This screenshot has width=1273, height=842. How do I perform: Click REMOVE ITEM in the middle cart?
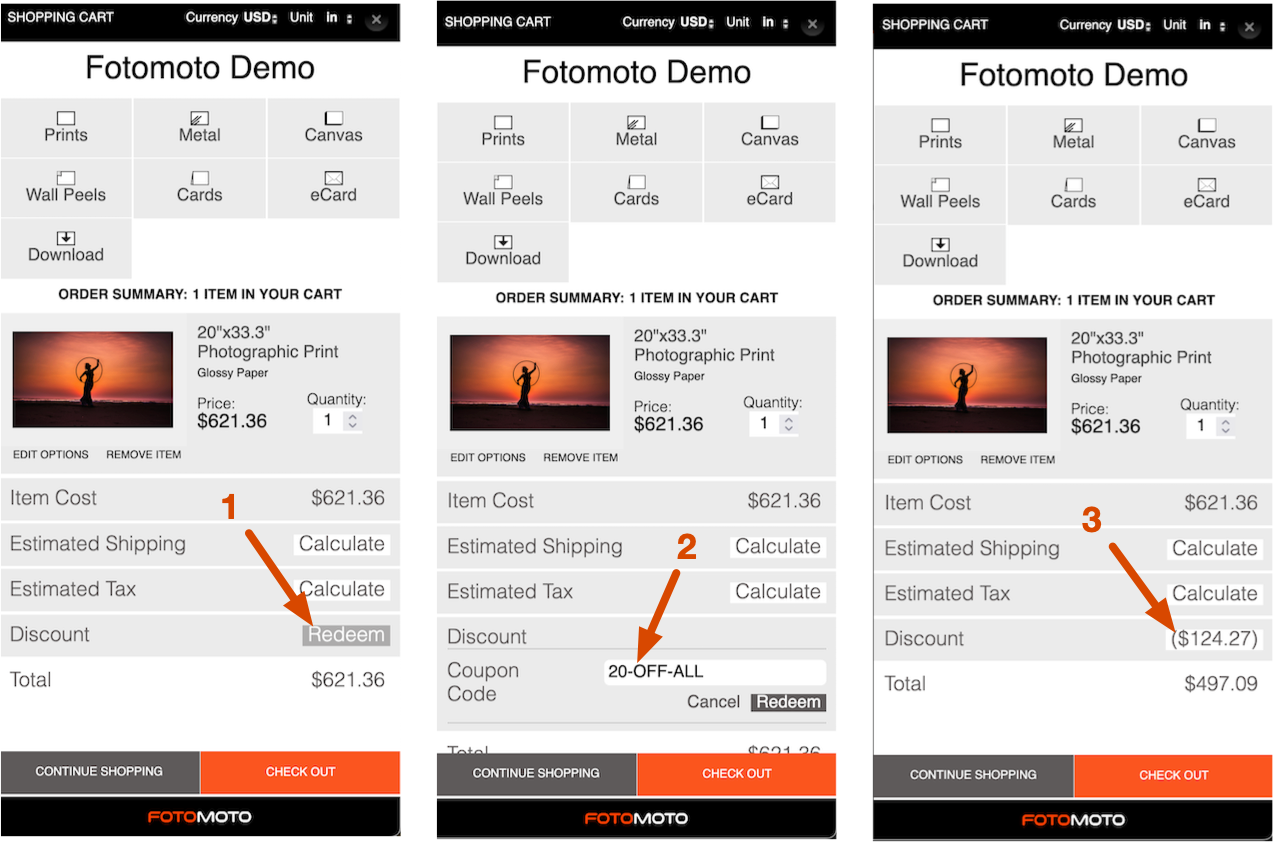(581, 458)
